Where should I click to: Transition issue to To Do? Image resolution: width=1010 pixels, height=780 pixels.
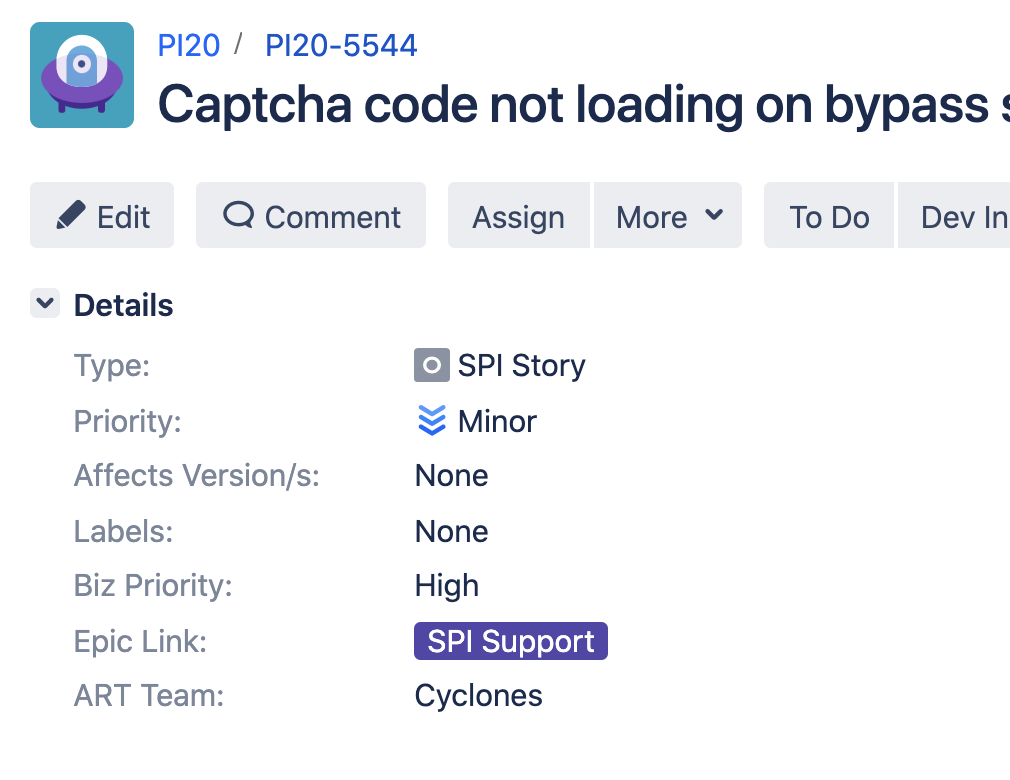829,215
